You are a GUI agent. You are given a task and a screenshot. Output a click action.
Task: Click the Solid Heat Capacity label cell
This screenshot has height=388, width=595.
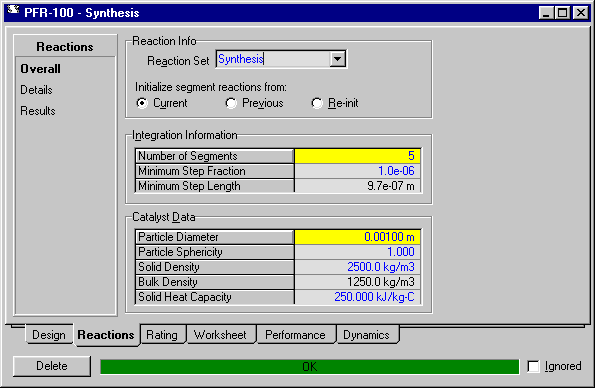[x=215, y=297]
